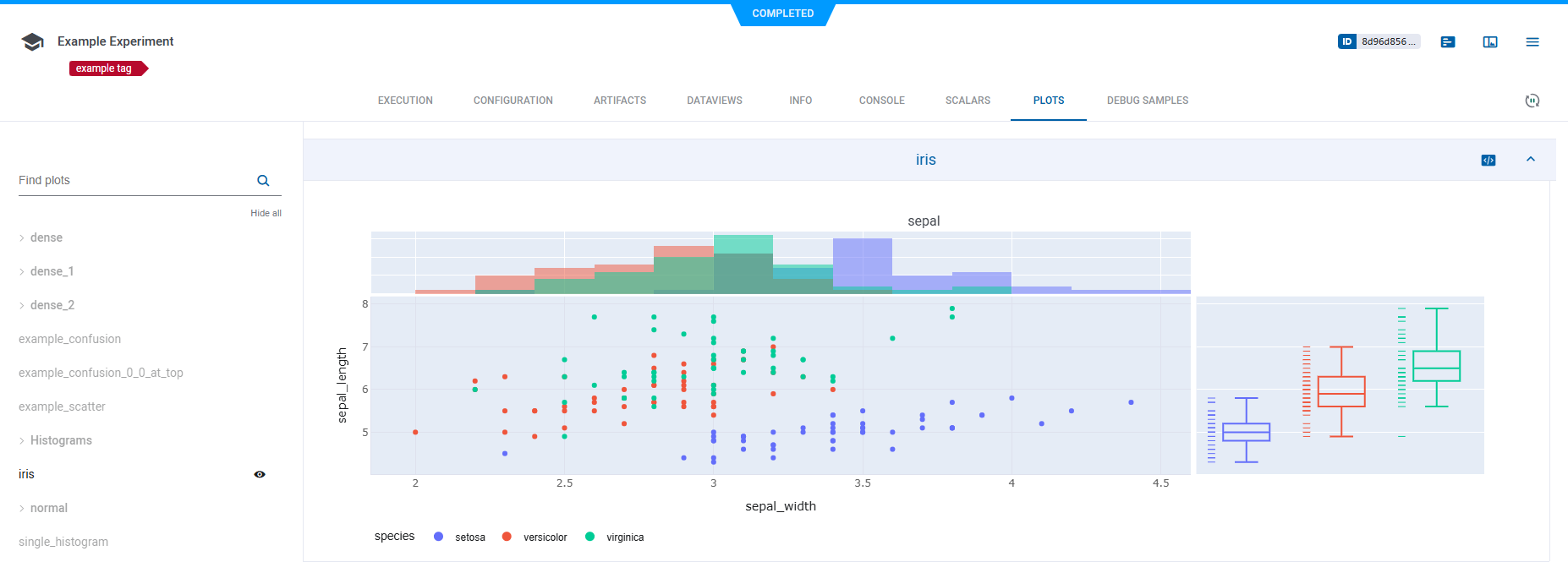Click the auto-refresh pause icon
This screenshot has width=1568, height=562.
click(1532, 101)
